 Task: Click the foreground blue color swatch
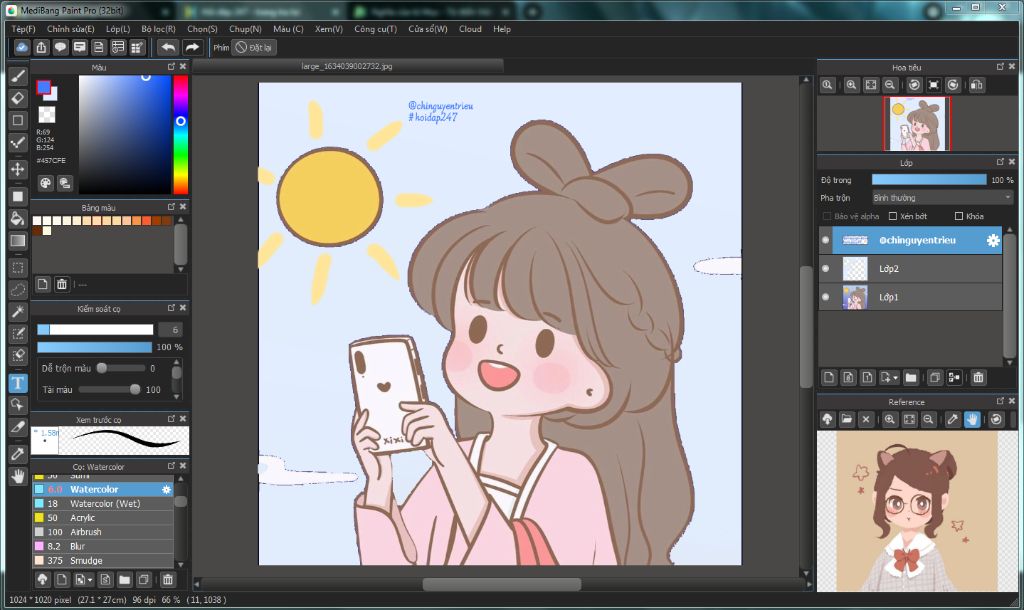click(x=44, y=88)
